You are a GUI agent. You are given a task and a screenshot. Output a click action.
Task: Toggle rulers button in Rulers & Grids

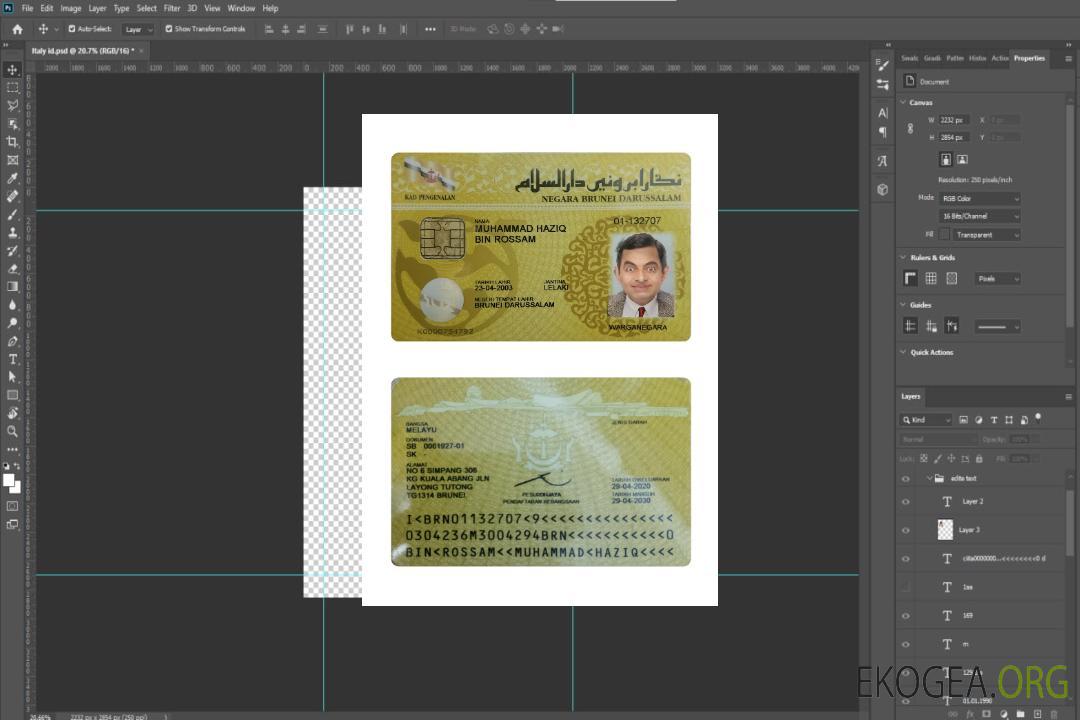pos(910,278)
